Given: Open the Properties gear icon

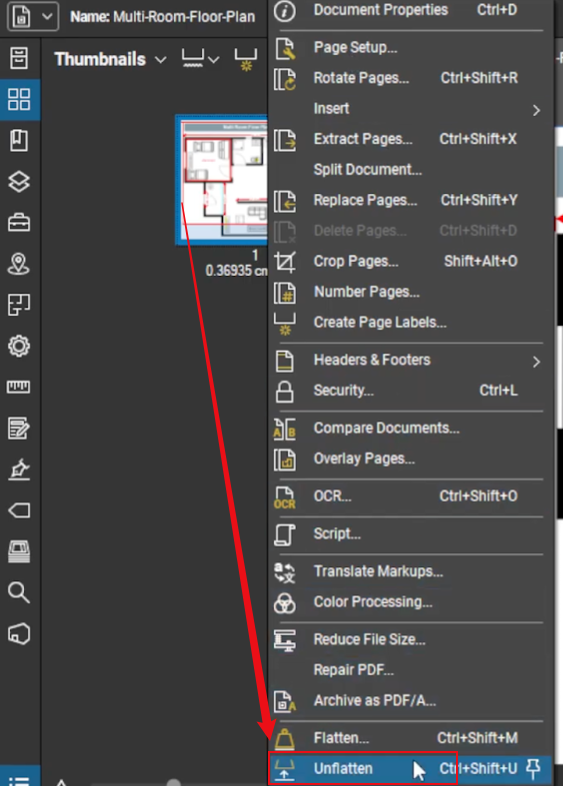Looking at the screenshot, I should coord(19,346).
